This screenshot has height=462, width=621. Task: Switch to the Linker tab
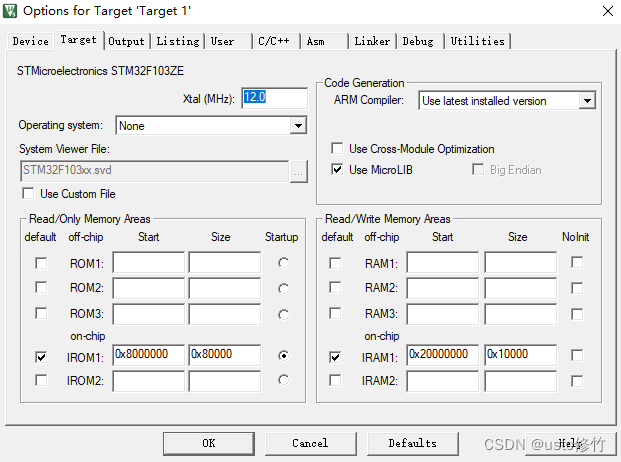pyautogui.click(x=372, y=41)
